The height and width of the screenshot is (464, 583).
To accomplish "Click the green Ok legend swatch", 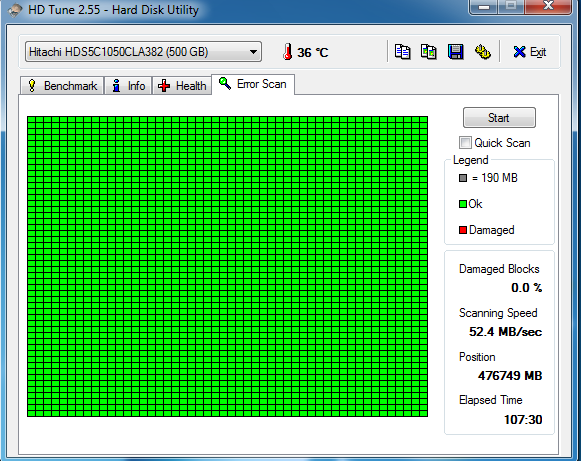I will click(463, 204).
